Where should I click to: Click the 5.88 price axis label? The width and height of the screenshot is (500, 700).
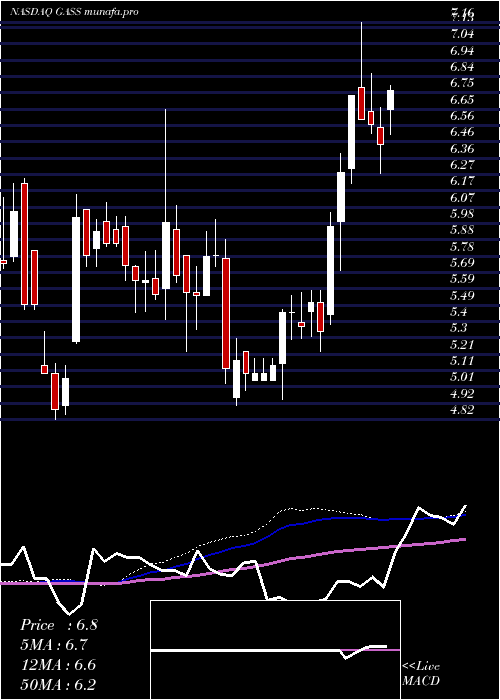pyautogui.click(x=462, y=230)
